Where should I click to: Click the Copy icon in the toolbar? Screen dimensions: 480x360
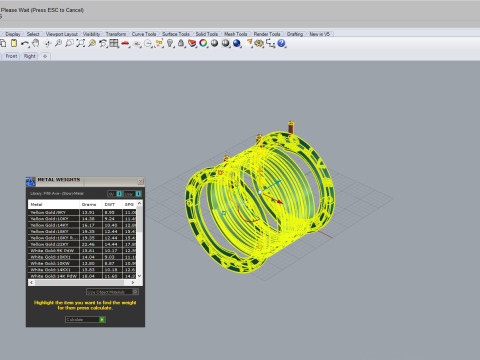click(3, 43)
